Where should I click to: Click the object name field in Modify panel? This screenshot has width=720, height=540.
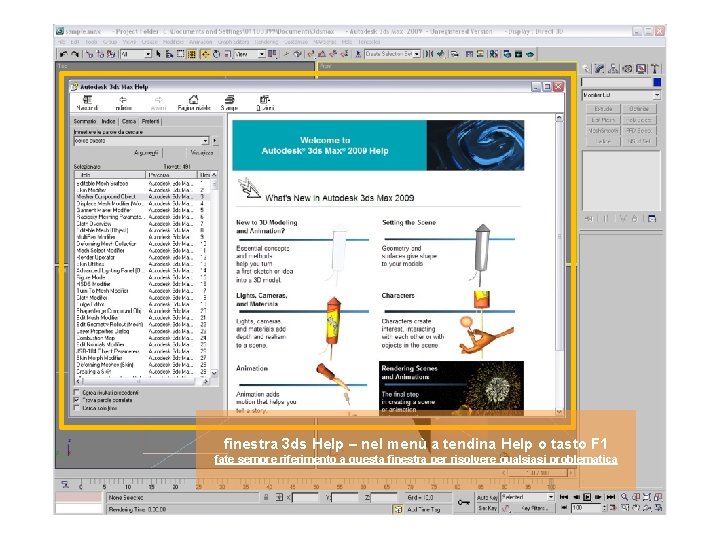tap(617, 82)
